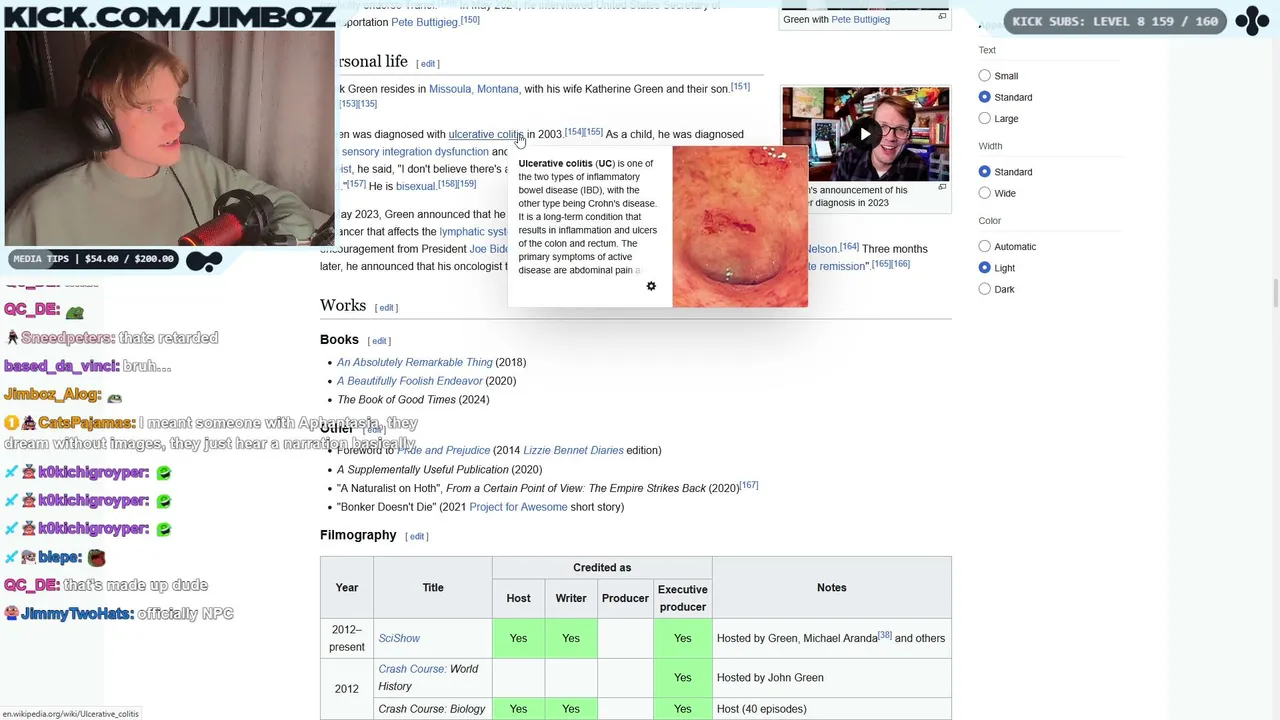Open the Missoula, Montana link

tap(474, 89)
